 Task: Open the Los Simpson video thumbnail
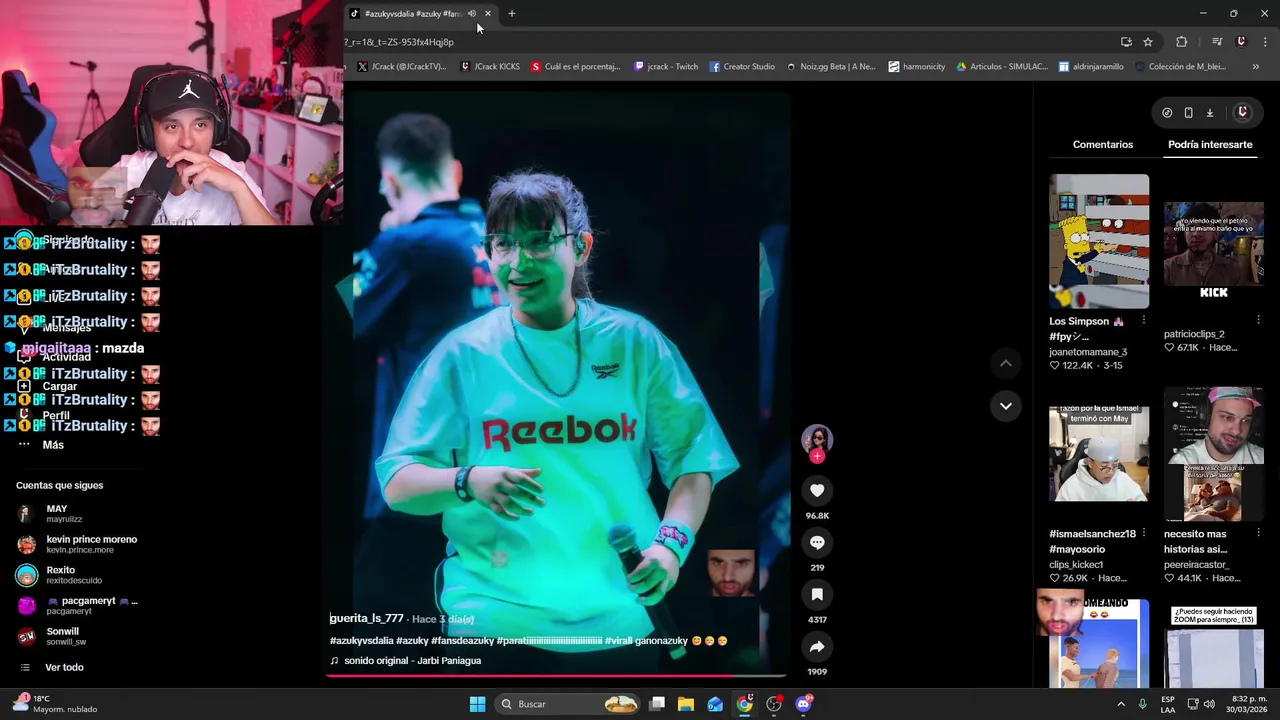tap(1099, 241)
